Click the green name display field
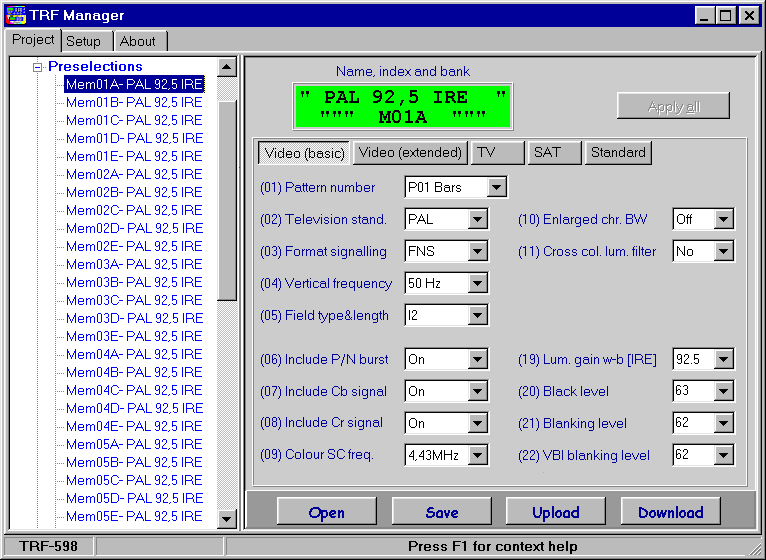 coord(403,107)
